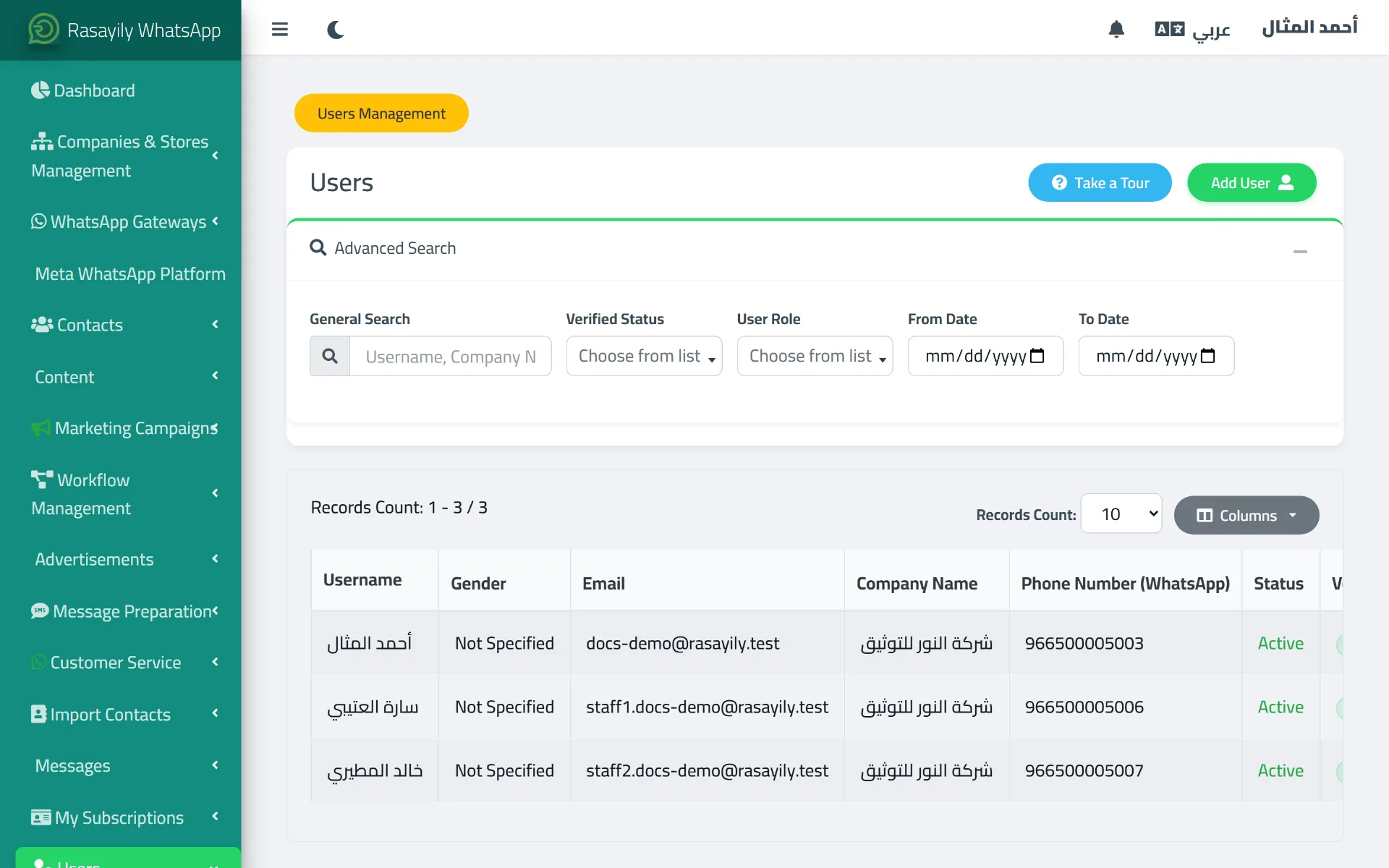Collapse the Advanced Search panel
The height and width of the screenshot is (868, 1389).
(1300, 252)
